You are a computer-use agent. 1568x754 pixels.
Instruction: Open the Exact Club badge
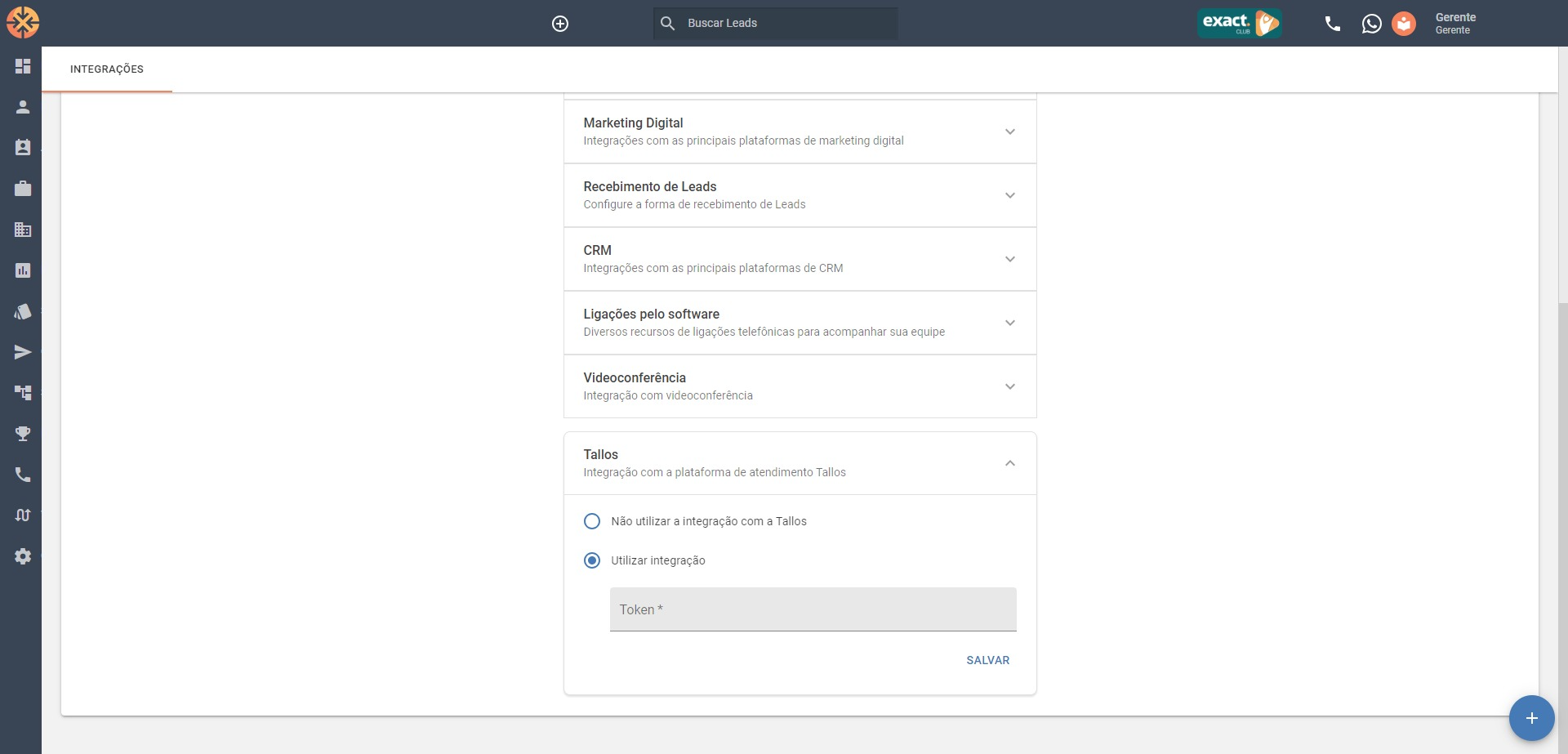[1239, 23]
